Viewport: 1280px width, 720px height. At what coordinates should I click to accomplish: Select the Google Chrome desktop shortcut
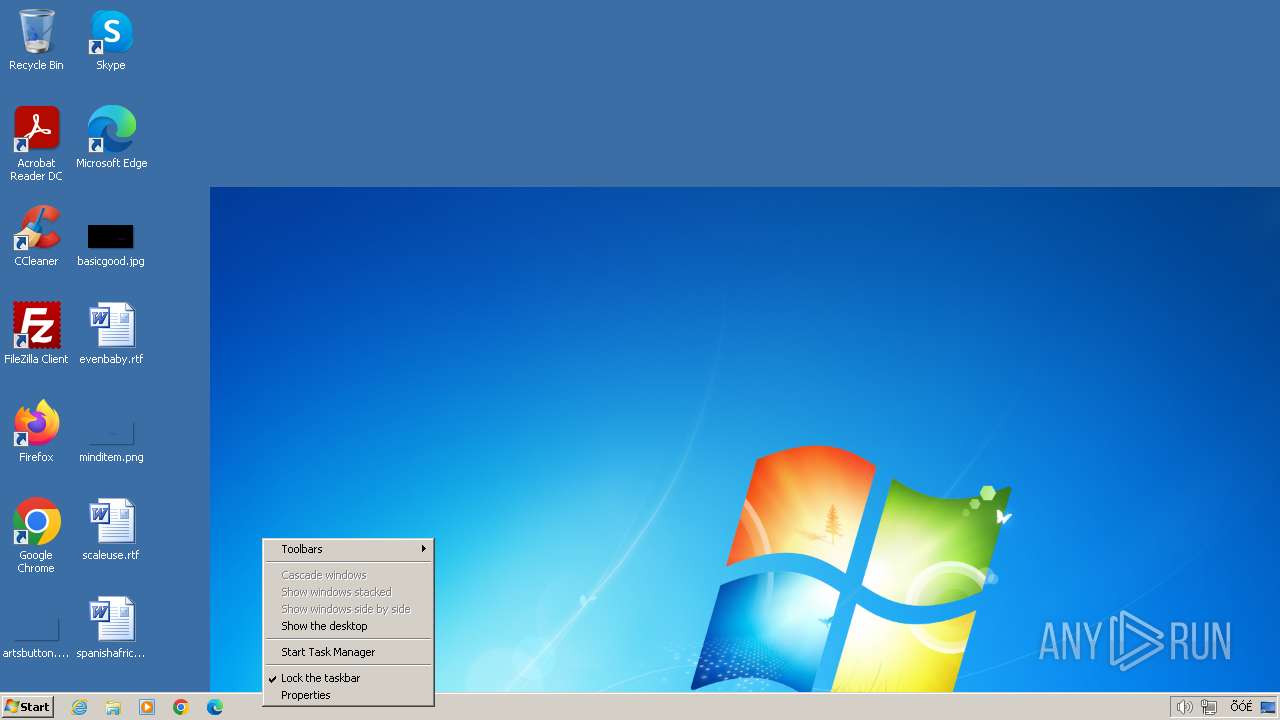36,521
